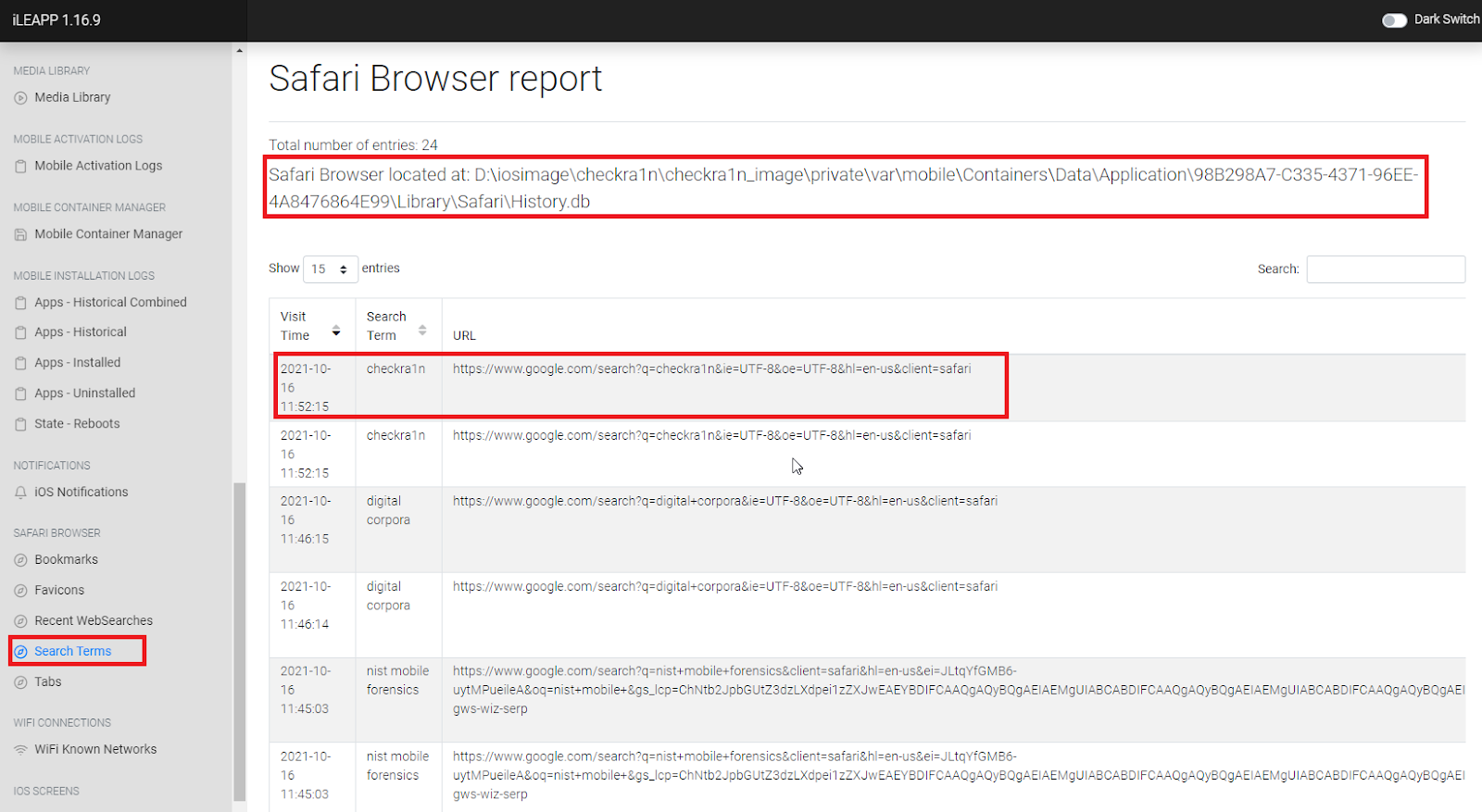
Task: Click the iOS Notifications bell icon
Action: [x=20, y=493]
